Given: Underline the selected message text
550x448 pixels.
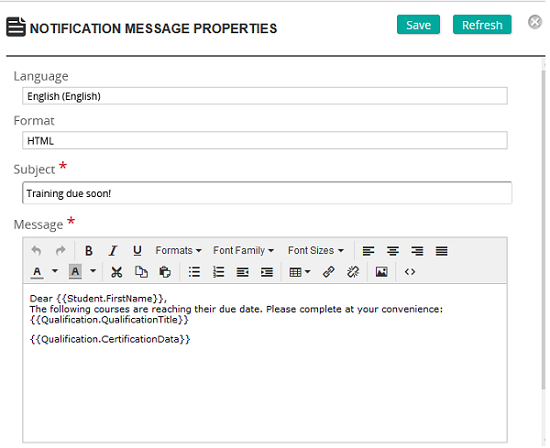Looking at the screenshot, I should pos(137,251).
